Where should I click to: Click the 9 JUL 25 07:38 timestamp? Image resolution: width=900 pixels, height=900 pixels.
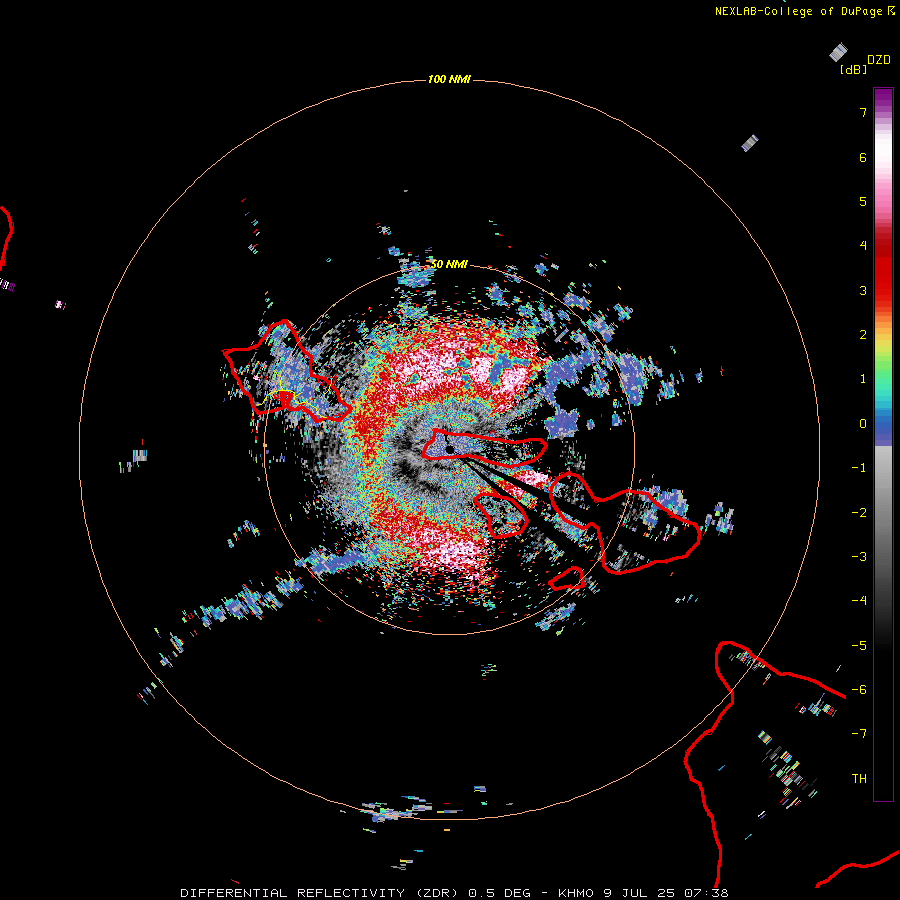click(x=666, y=893)
